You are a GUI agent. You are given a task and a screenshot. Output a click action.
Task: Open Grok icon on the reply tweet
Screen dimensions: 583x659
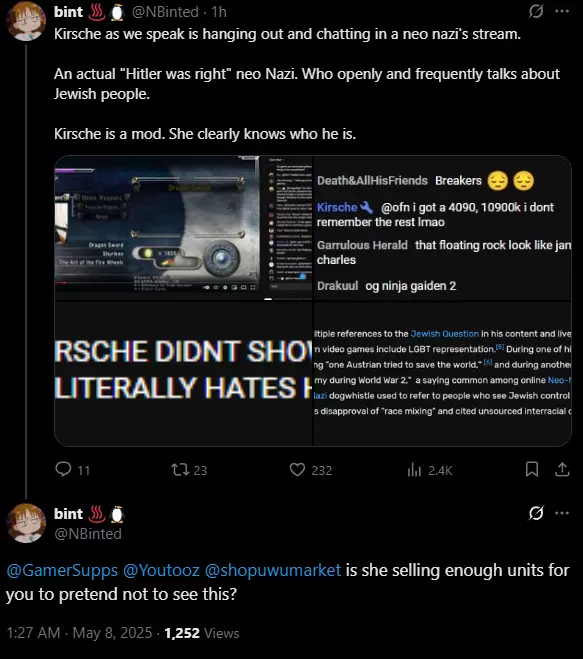pos(536,513)
